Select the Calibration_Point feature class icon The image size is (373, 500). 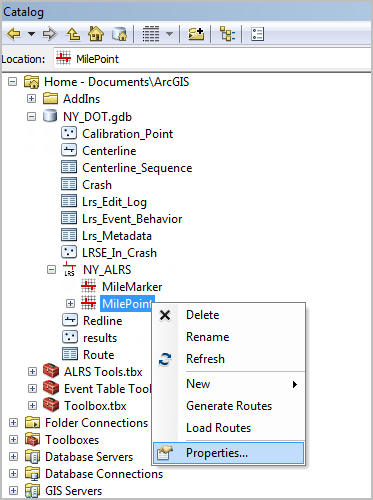coord(69,133)
